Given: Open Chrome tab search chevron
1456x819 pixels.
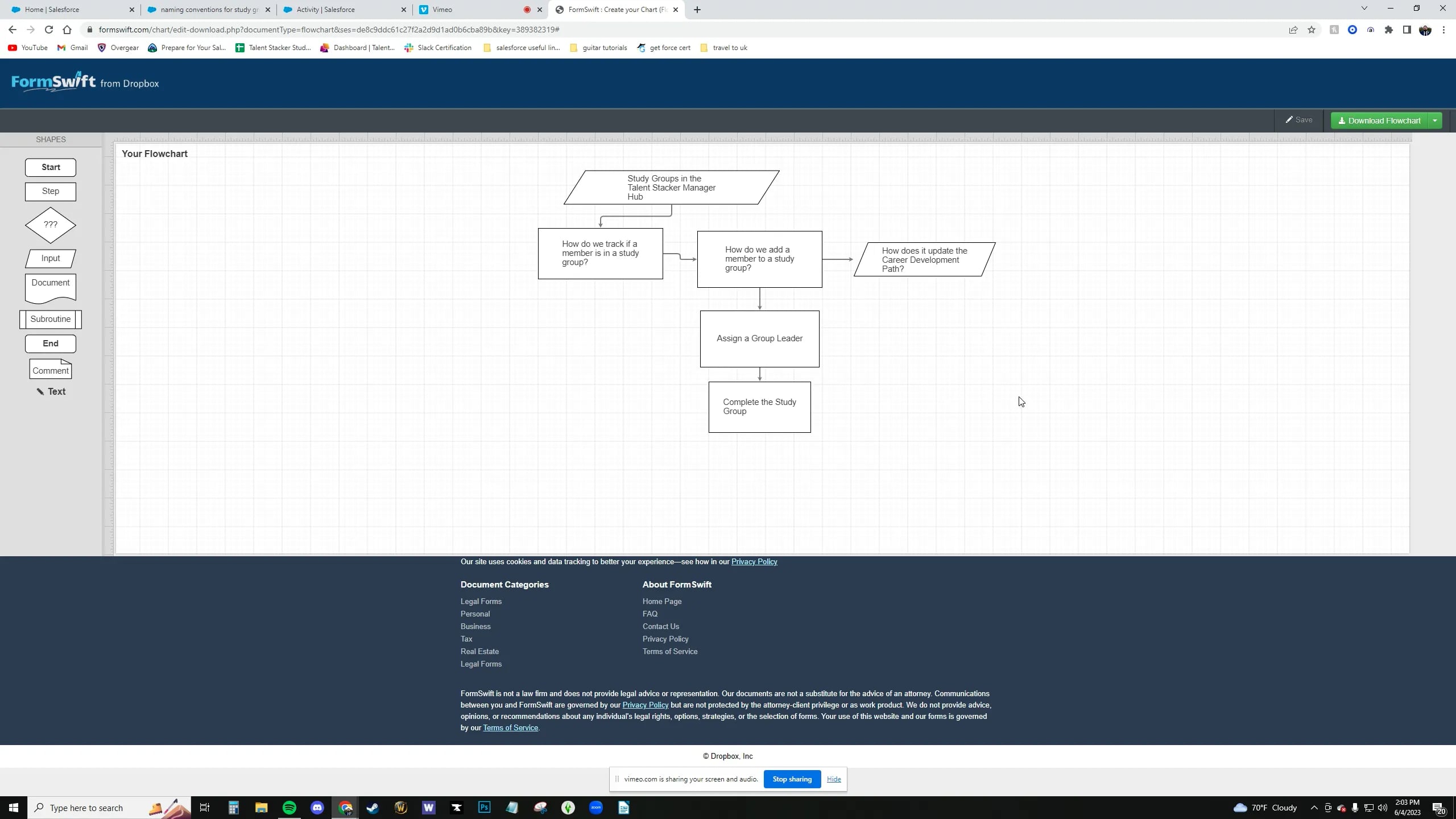Looking at the screenshot, I should coord(1364,9).
